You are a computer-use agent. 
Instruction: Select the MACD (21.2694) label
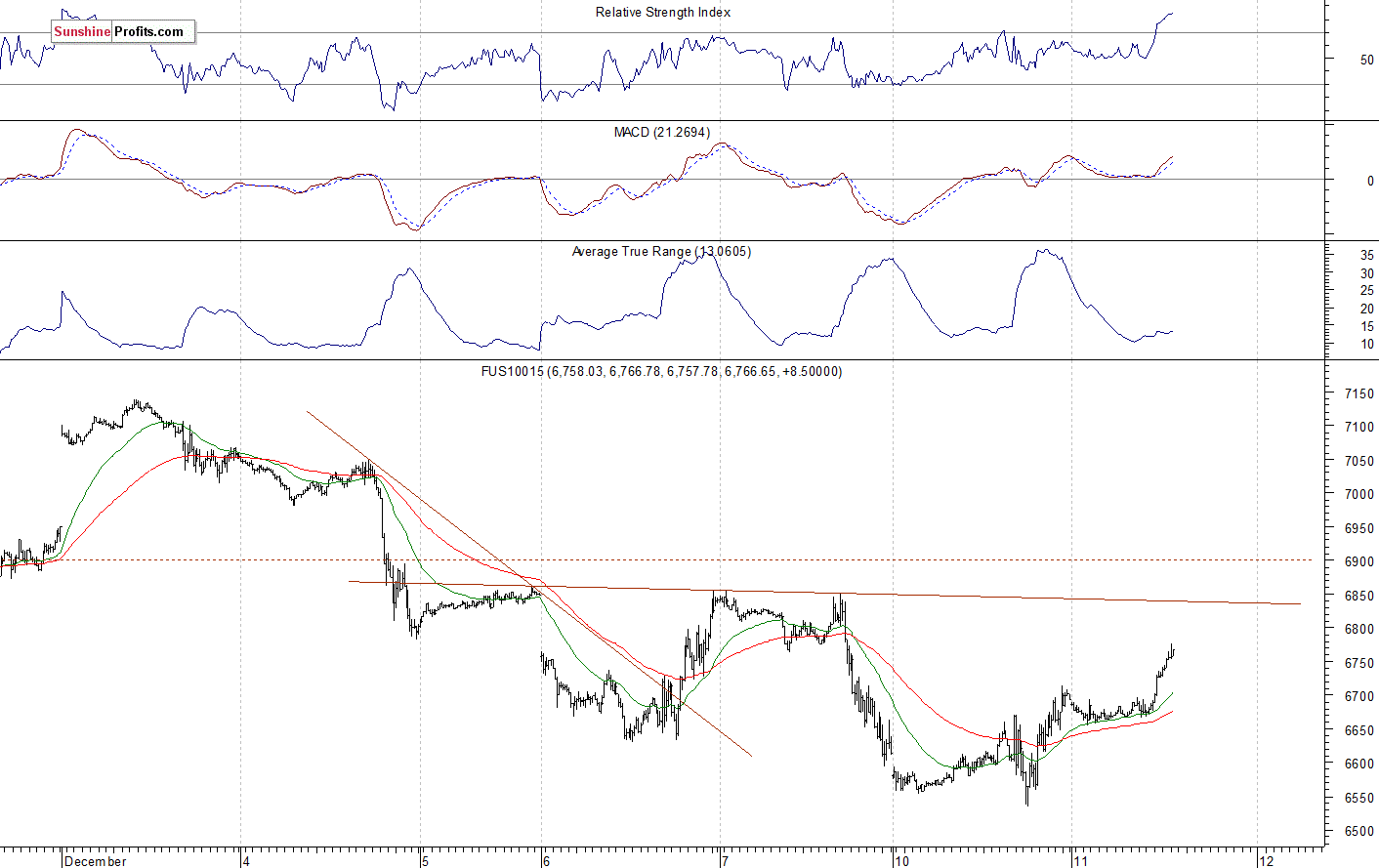[x=662, y=132]
